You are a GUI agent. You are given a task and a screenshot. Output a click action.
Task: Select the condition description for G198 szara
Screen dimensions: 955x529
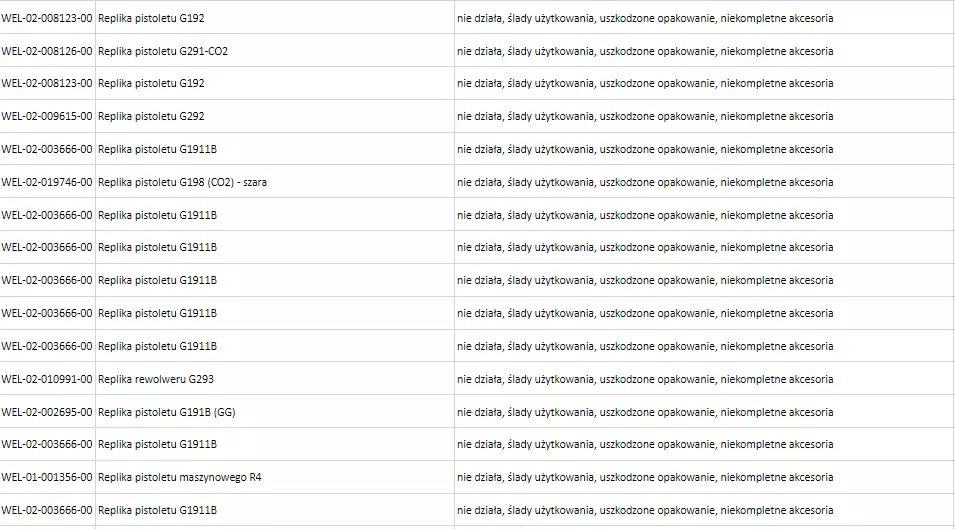coord(645,182)
